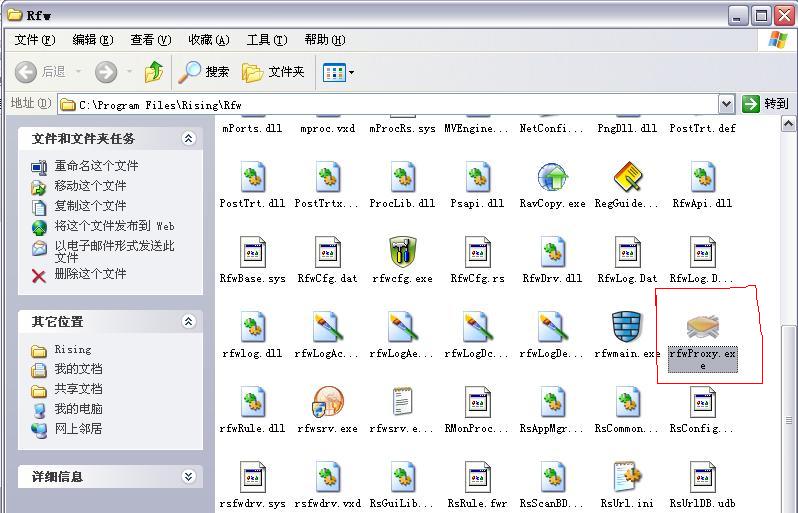Select the rfwsrv.exe globe icon

point(328,402)
